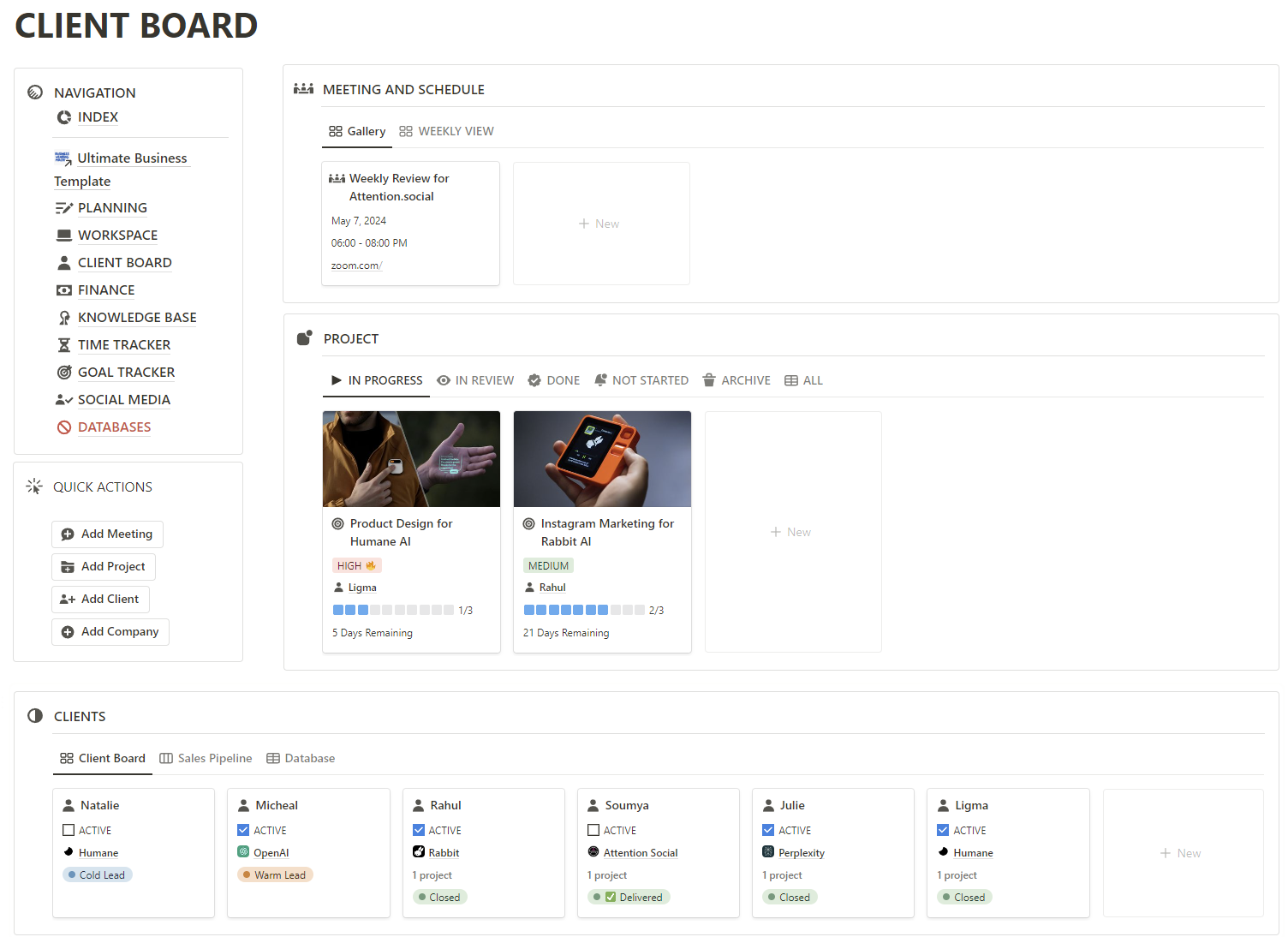Click the Perplexity logo icon on Julie's card

click(768, 852)
